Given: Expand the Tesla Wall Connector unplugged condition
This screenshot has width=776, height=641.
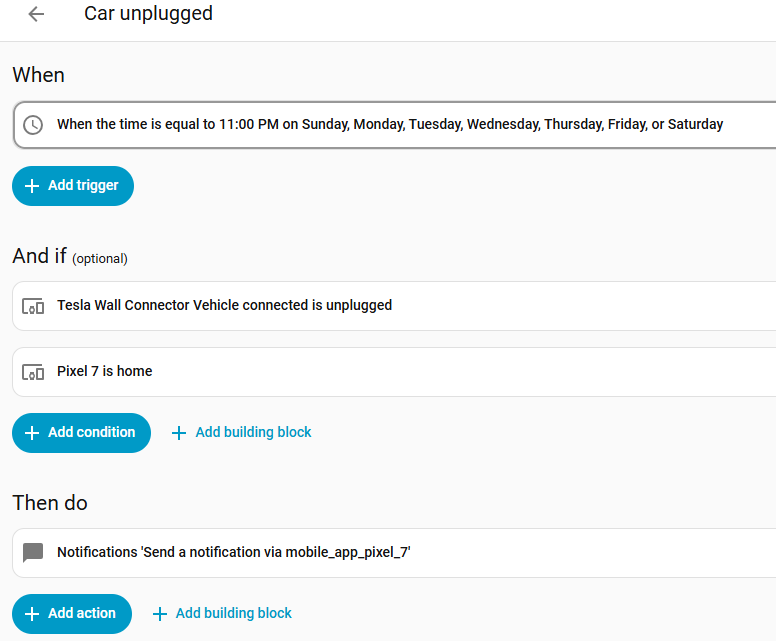Looking at the screenshot, I should (400, 306).
